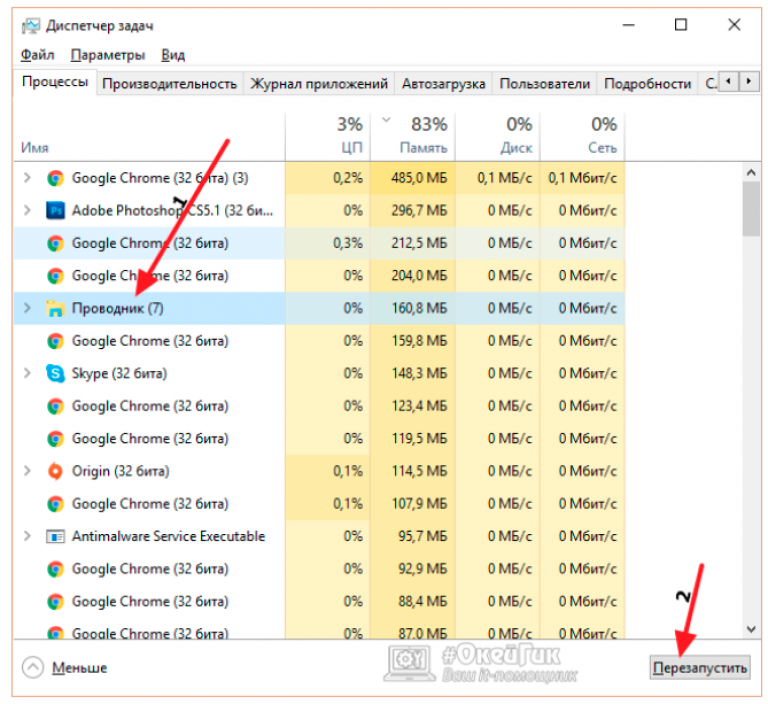The width and height of the screenshot is (768, 704).
Task: Expand the Adobe Photoshop CS5.1 process
Action: [27, 211]
